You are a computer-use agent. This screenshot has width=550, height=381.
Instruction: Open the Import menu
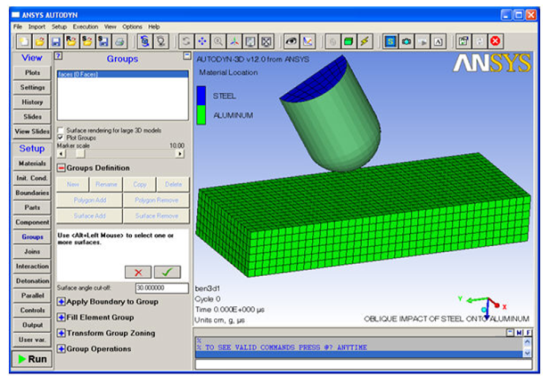click(36, 27)
